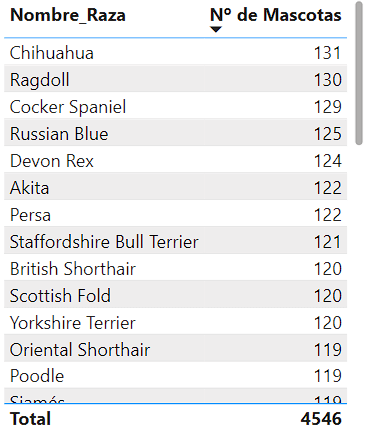Select the Nombre_Raza column header
Viewport: 369px width, 433px height.
click(x=68, y=15)
